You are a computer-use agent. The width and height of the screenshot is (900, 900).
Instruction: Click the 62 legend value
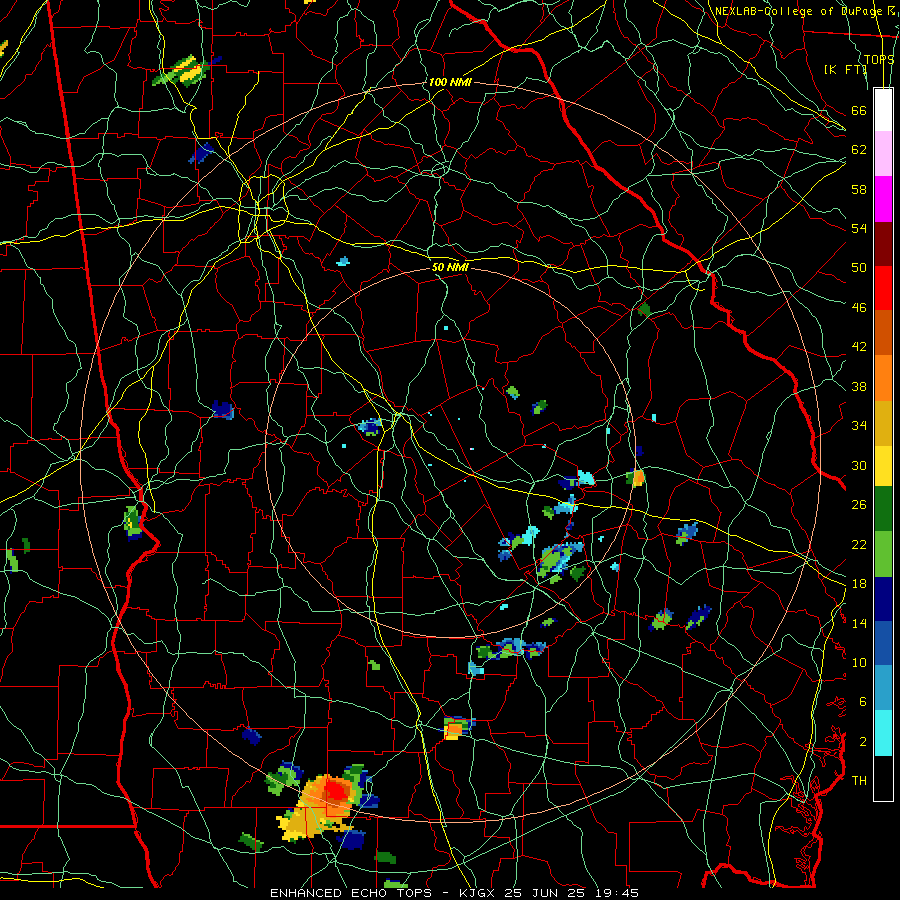(859, 150)
